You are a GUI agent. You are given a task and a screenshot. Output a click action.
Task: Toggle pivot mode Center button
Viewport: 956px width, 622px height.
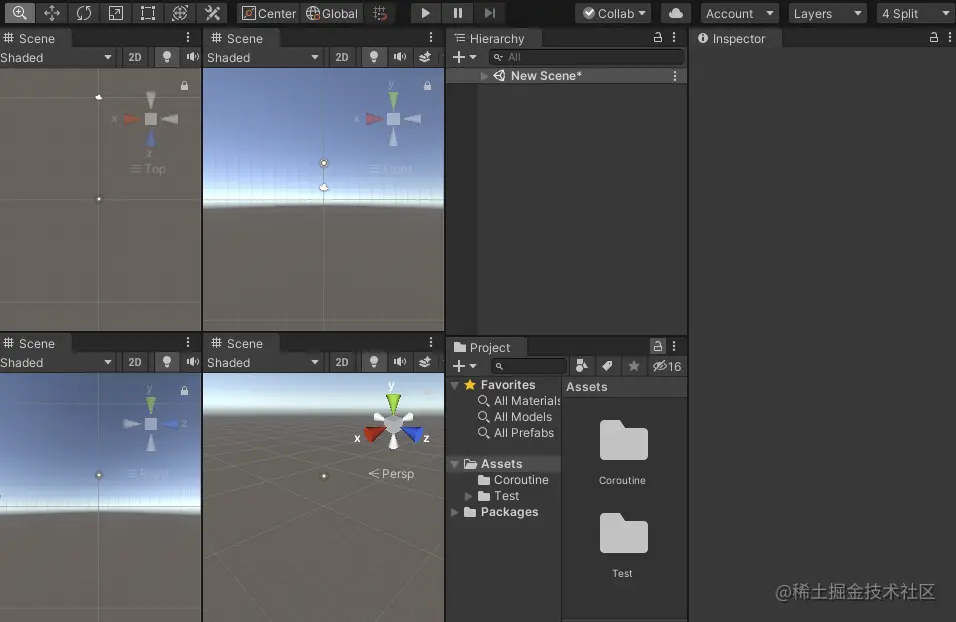tap(269, 13)
